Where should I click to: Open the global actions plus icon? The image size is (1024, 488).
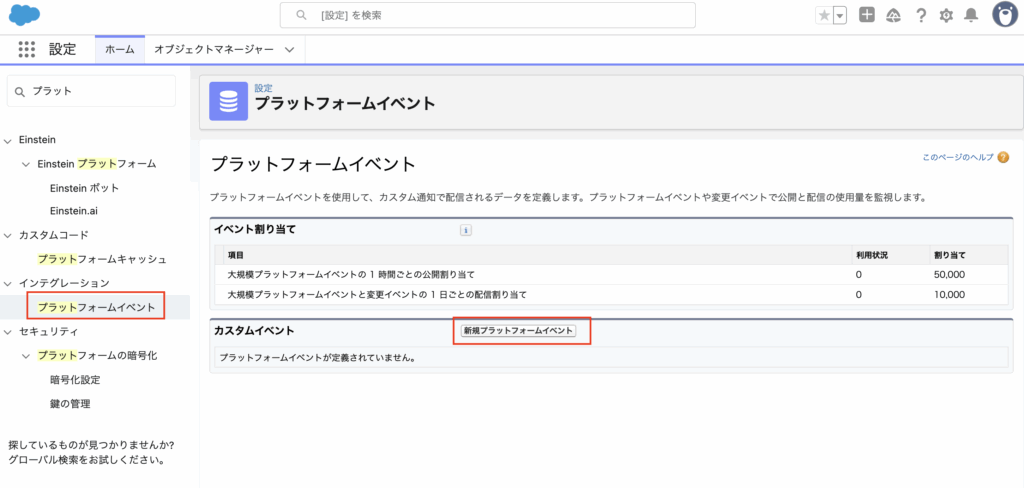pyautogui.click(x=867, y=15)
